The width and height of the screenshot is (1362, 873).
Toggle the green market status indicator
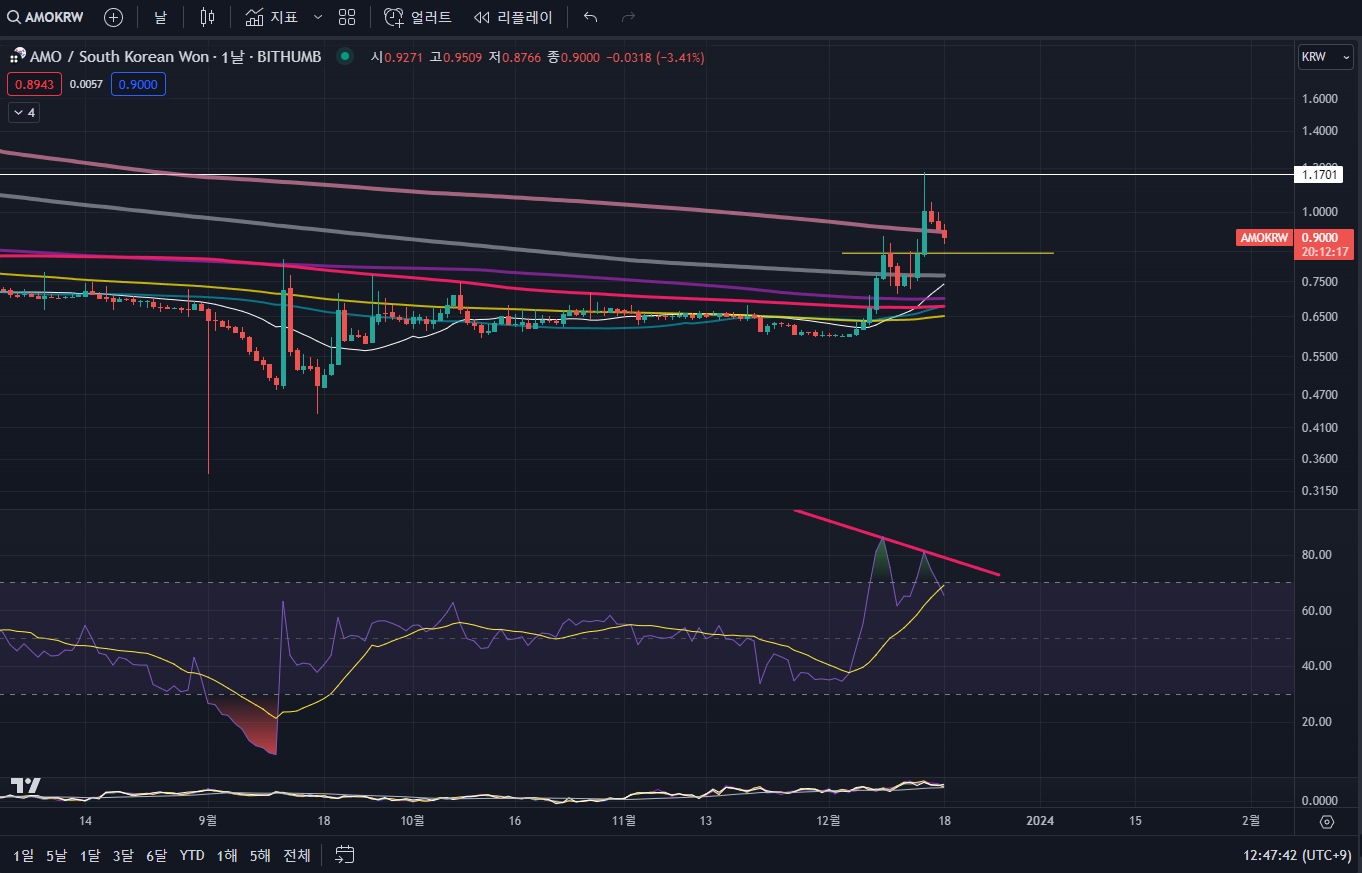point(345,57)
